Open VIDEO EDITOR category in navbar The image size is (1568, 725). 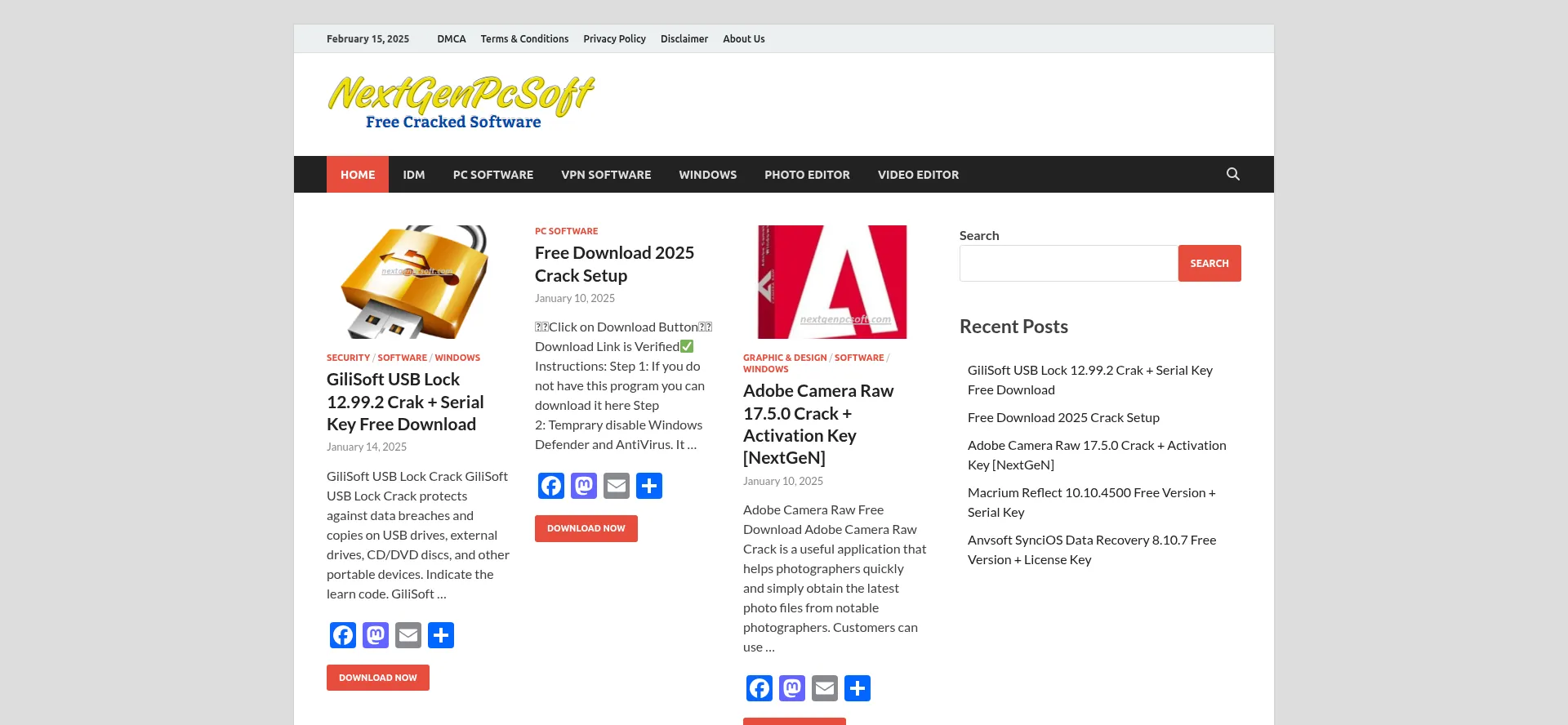[x=918, y=175]
